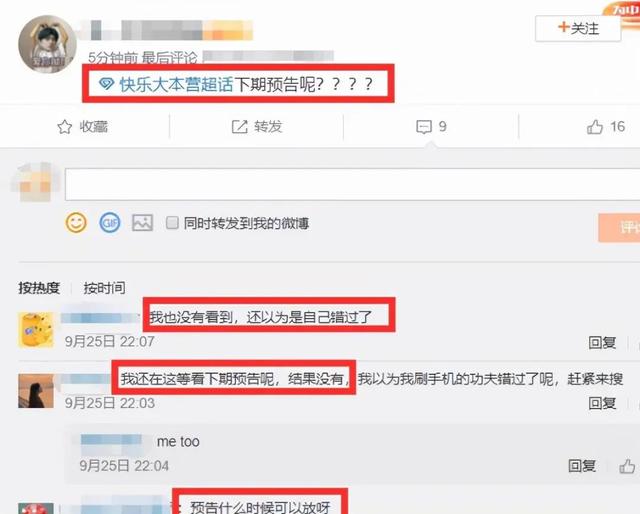Click the star icon next to 收藏
This screenshot has height=514, width=640.
point(64,127)
